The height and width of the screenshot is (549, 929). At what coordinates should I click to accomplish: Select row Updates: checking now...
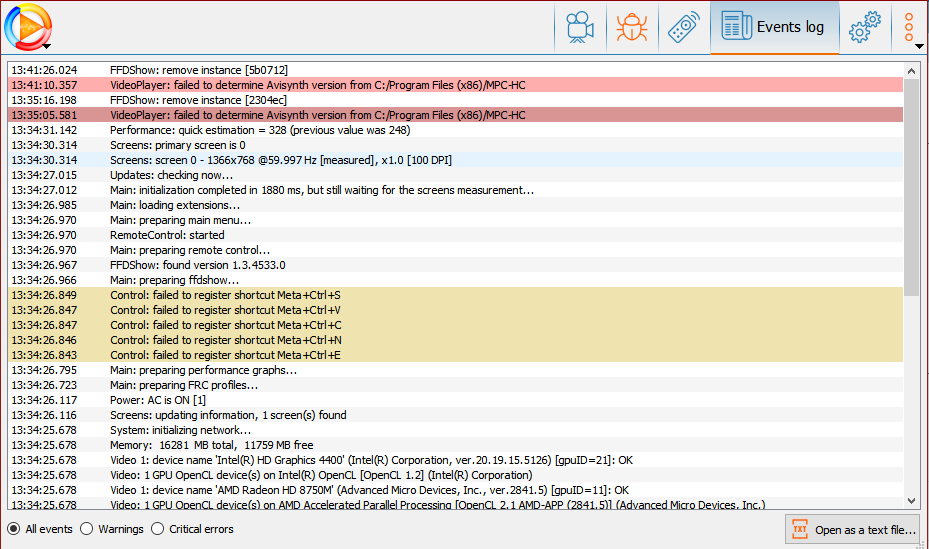pyautogui.click(x=456, y=175)
